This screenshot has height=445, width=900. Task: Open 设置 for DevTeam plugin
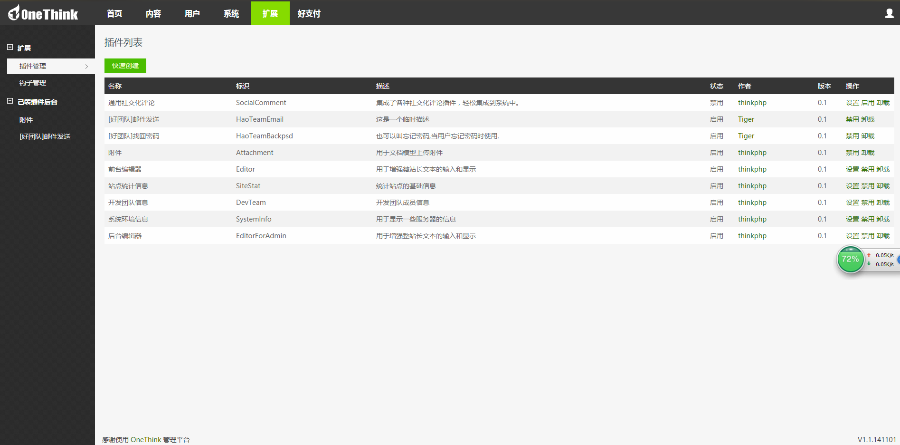[852, 203]
